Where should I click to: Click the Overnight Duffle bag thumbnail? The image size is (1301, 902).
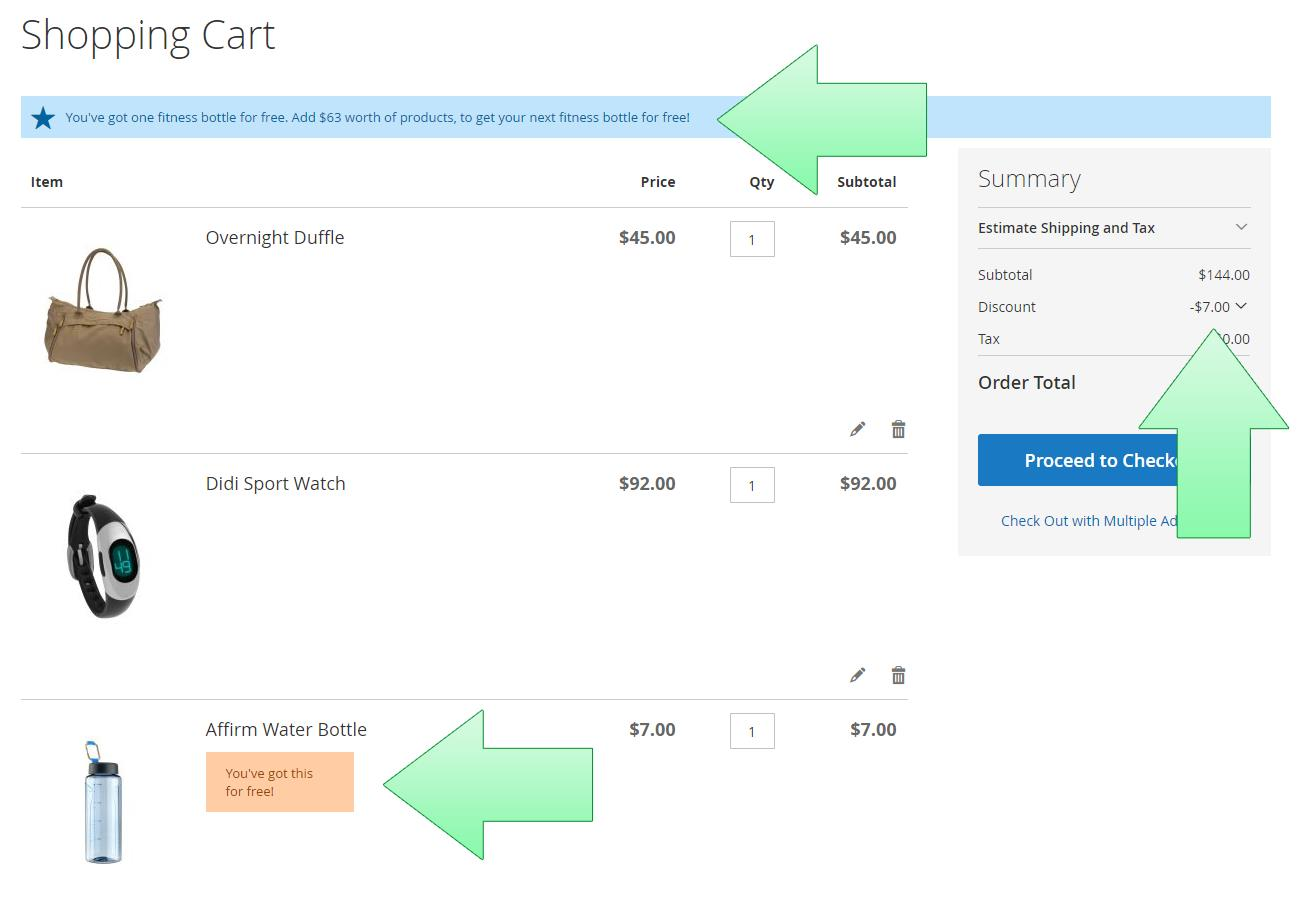[103, 310]
